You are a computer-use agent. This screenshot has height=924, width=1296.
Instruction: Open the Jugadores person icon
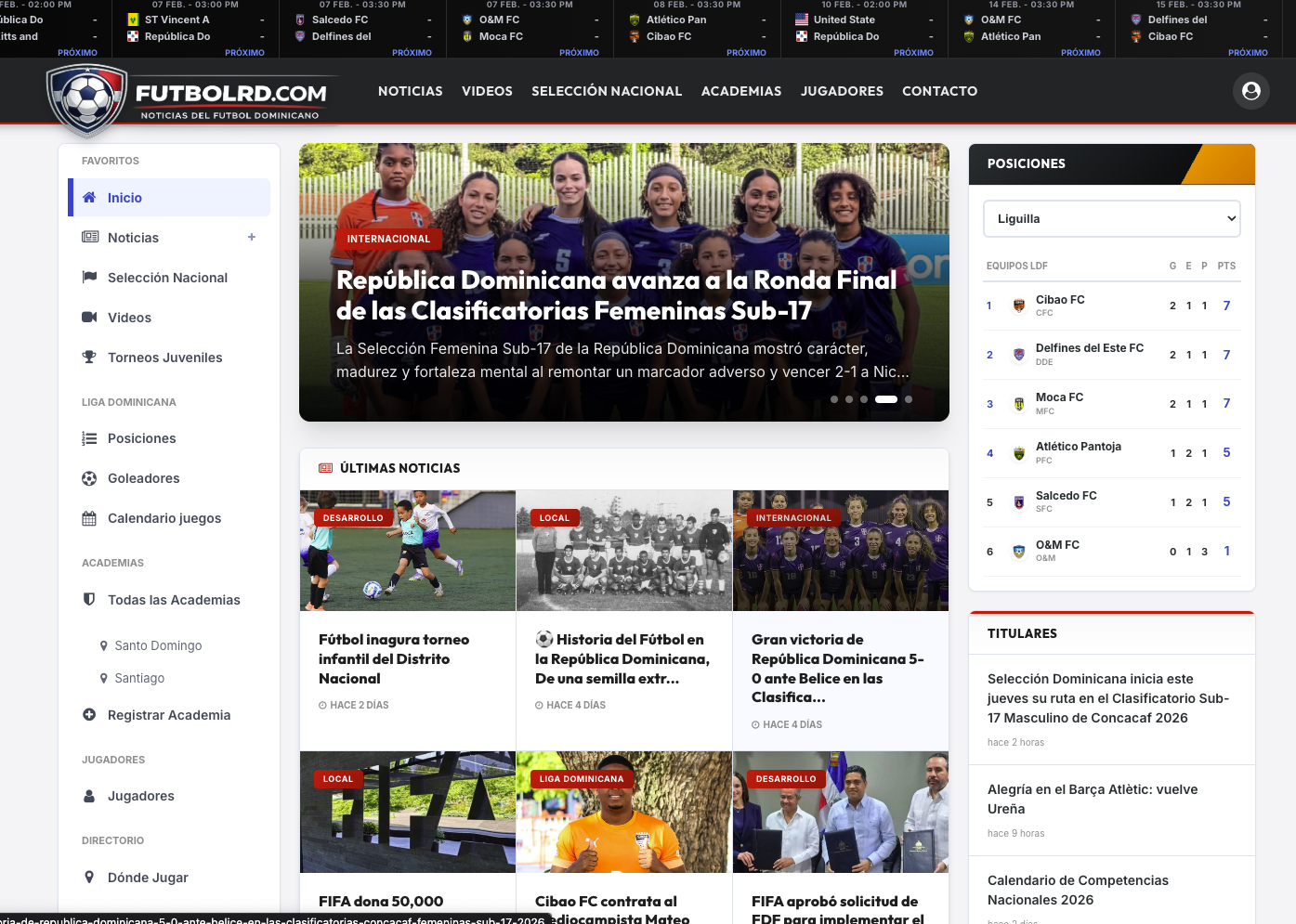87,795
